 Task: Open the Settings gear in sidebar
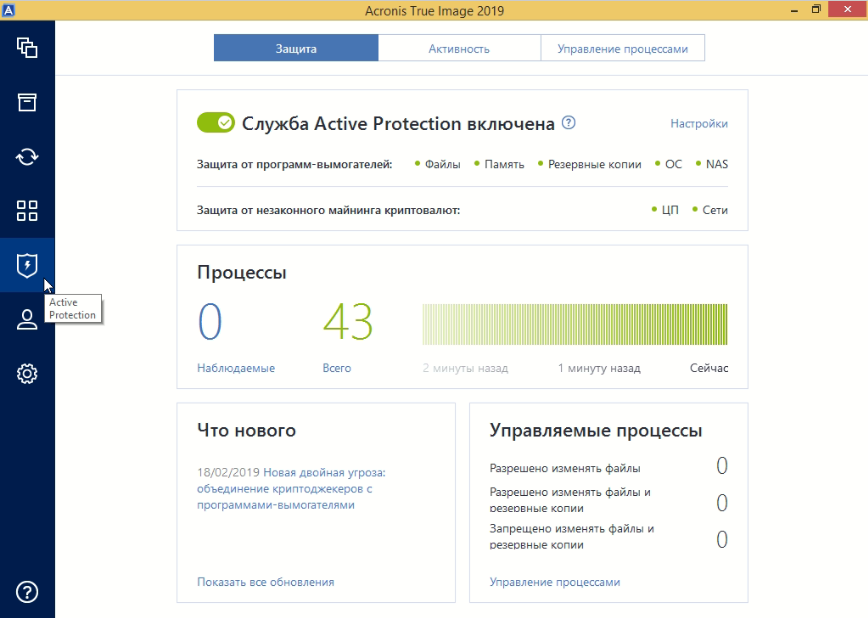[27, 374]
